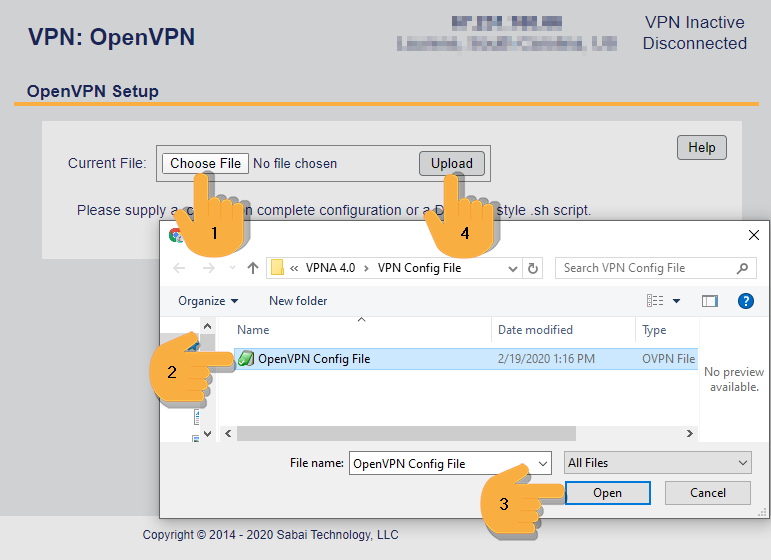Image resolution: width=771 pixels, height=560 pixels.
Task: Open the All Files type dropdown
Action: (657, 463)
